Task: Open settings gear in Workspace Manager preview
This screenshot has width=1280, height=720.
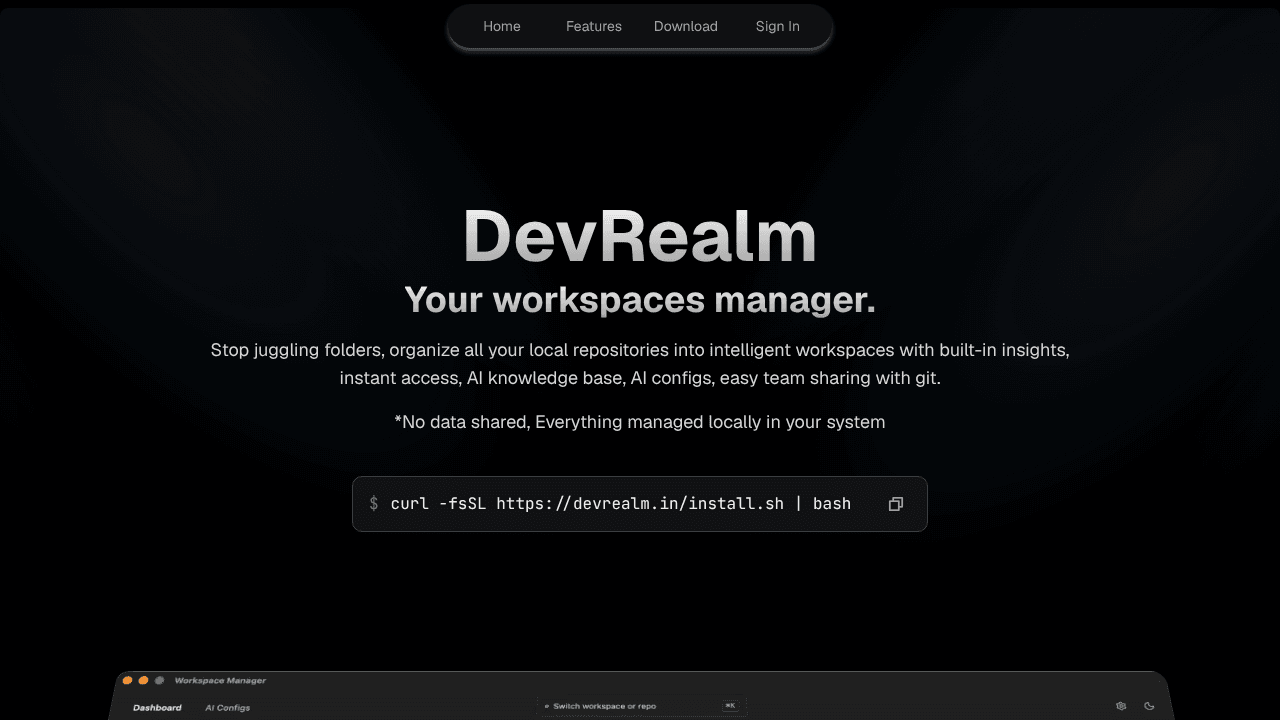Action: [1121, 706]
